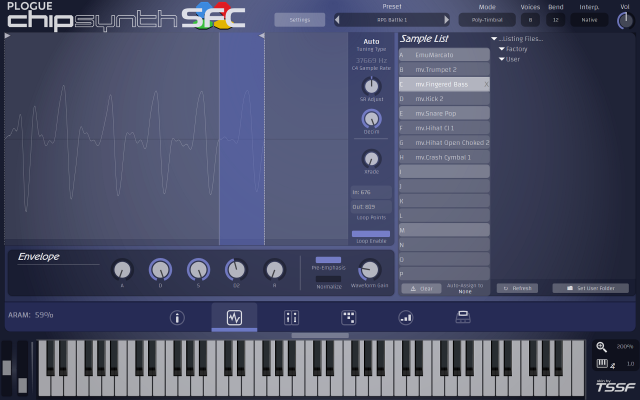Open the info page tab icon
This screenshot has height=400, width=640.
click(177, 318)
